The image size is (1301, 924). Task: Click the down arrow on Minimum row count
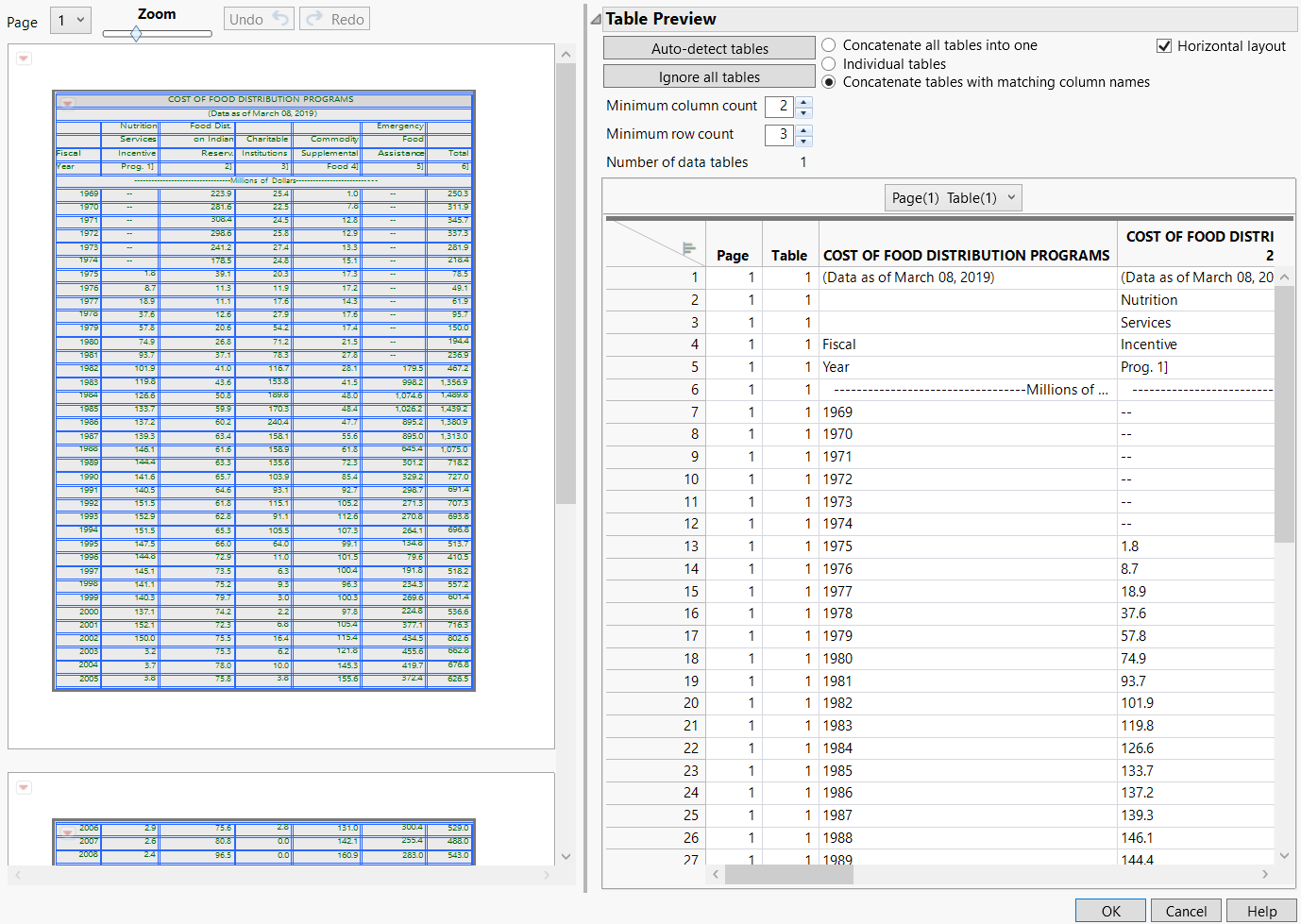tap(803, 140)
